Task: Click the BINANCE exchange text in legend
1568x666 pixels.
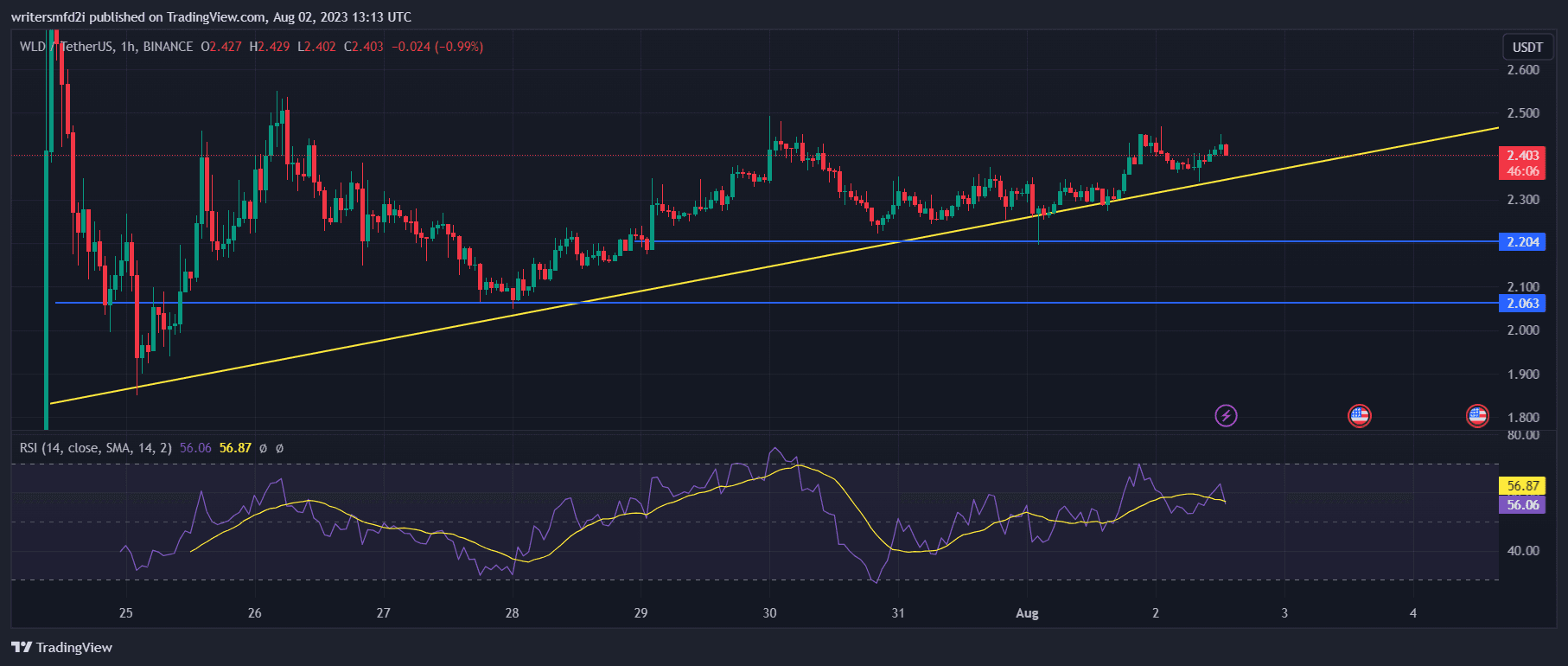Action: click(168, 47)
